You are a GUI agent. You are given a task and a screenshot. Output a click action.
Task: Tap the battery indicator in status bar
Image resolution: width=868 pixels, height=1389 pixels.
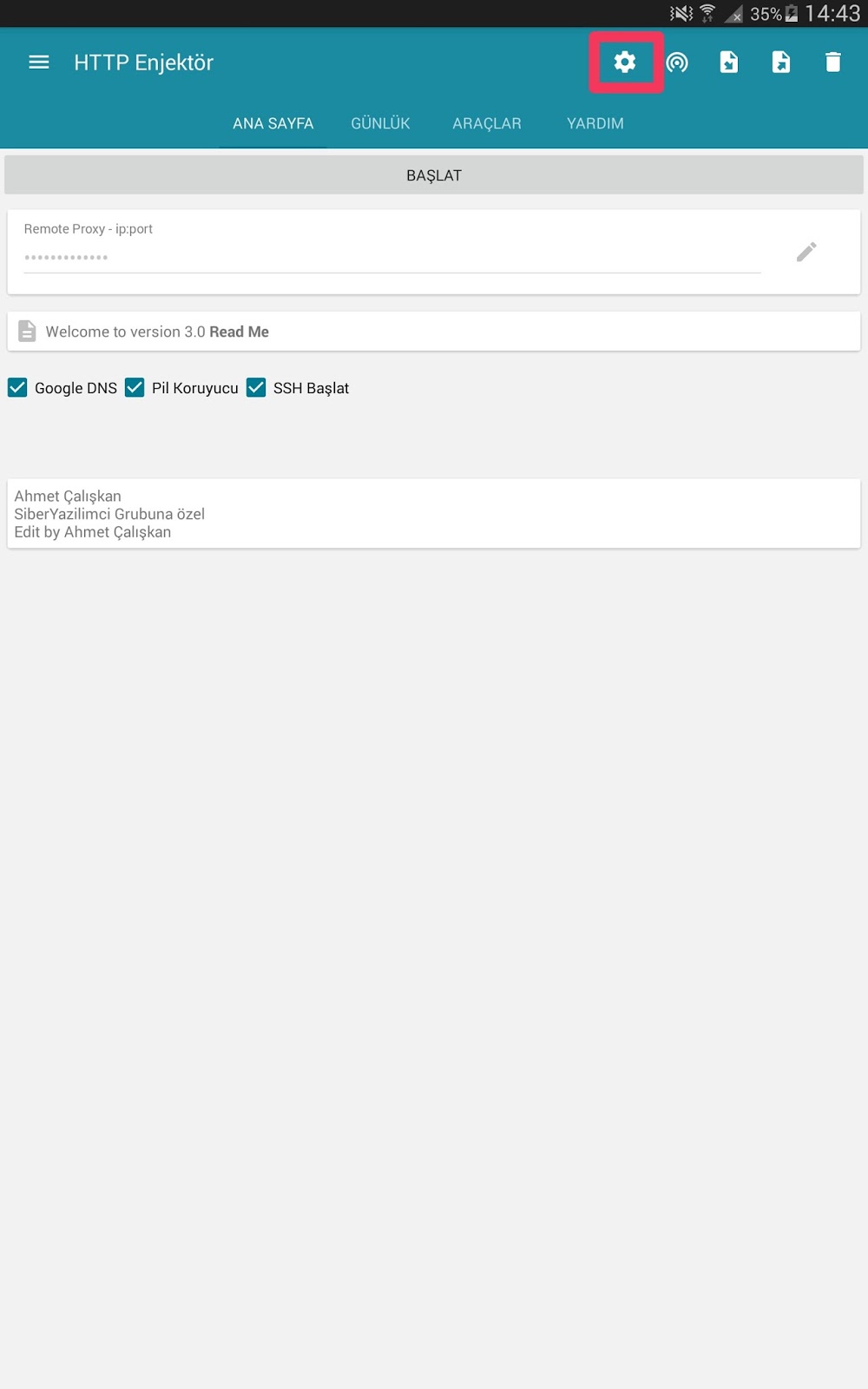[792, 13]
